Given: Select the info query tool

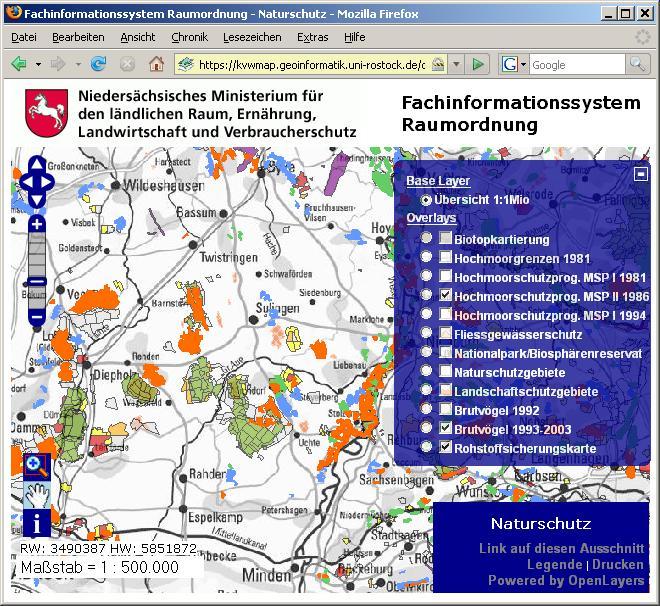Looking at the screenshot, I should click(x=36, y=522).
